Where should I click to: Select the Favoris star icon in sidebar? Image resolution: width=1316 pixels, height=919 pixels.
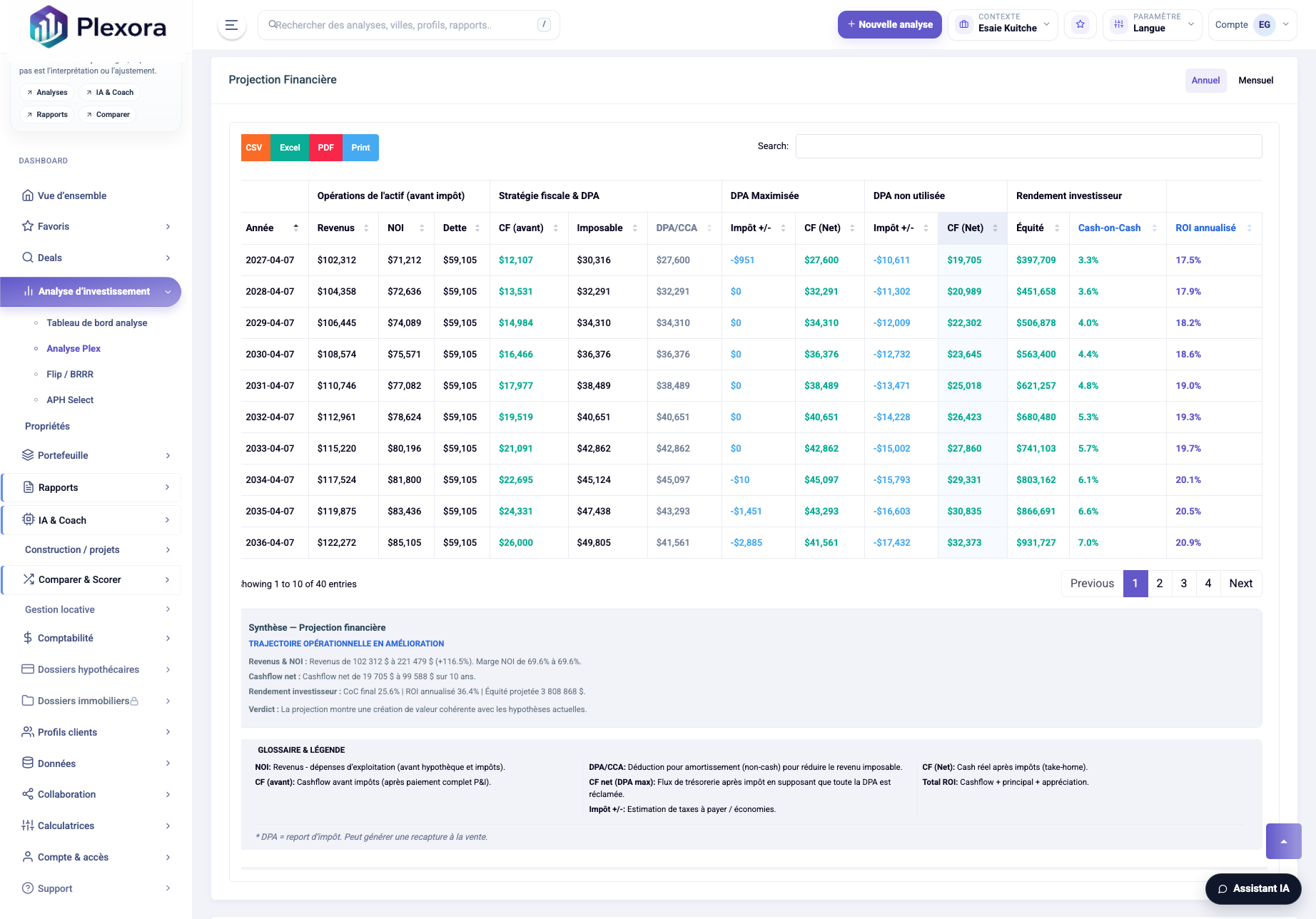(27, 226)
